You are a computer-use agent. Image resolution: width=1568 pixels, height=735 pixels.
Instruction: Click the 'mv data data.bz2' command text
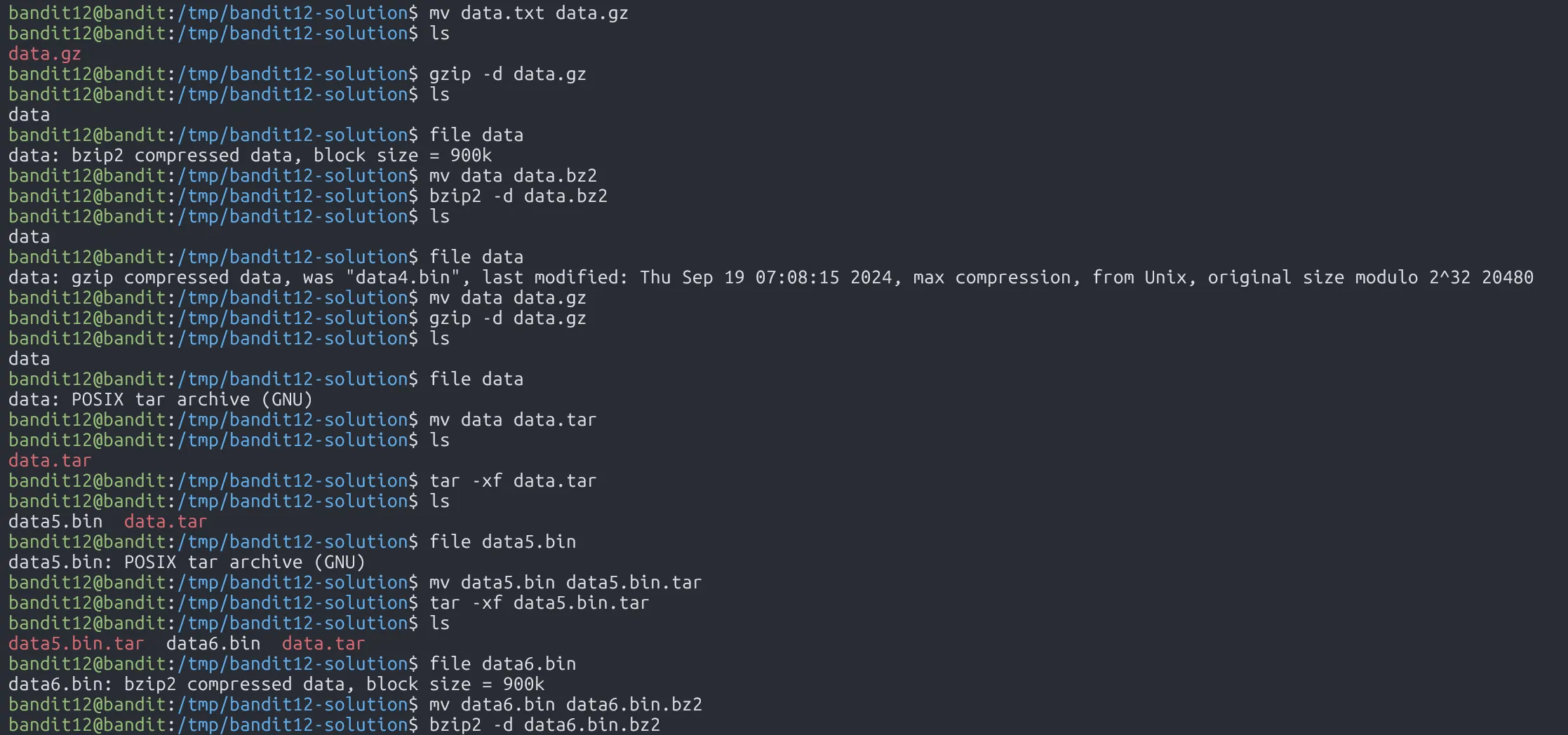(x=513, y=176)
